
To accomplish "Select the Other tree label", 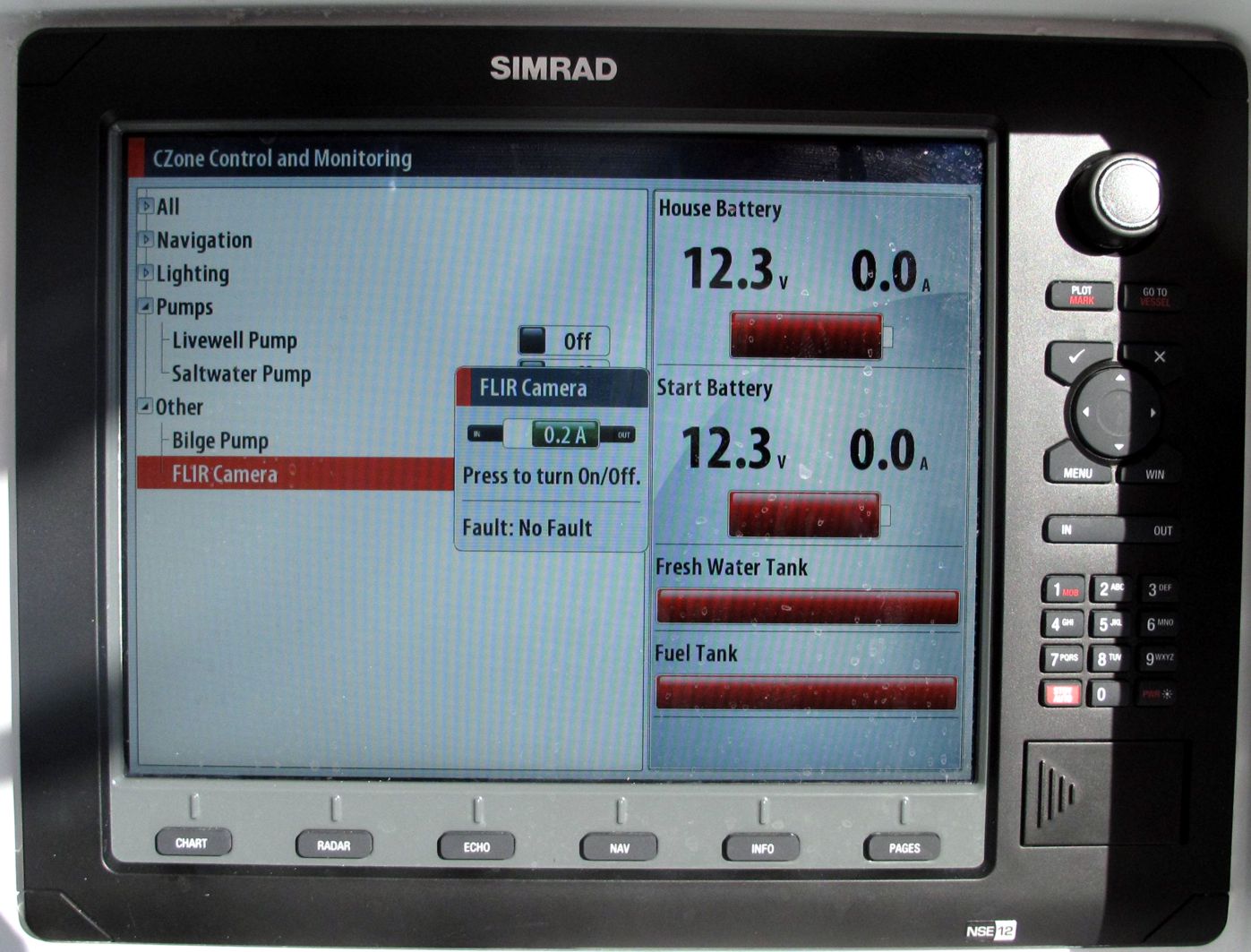I will (179, 407).
